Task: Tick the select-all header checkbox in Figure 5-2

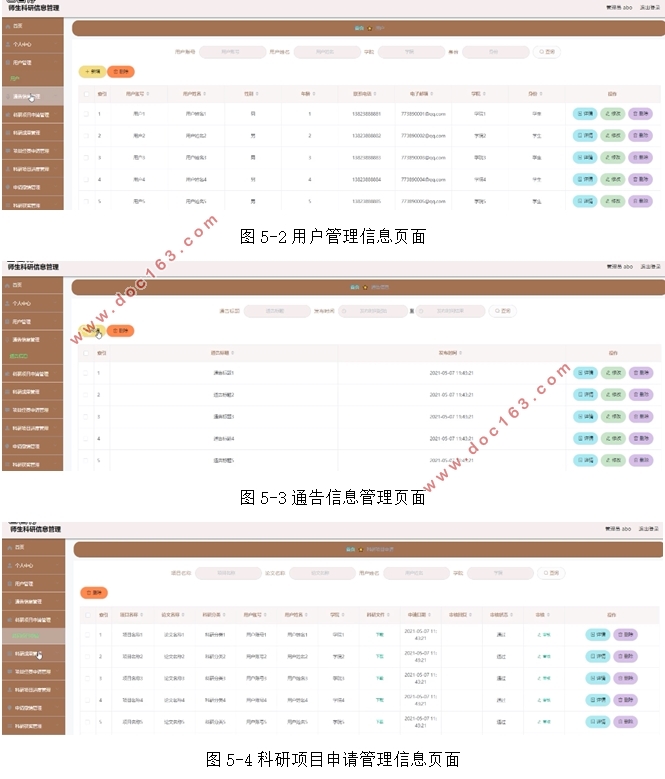Action: pos(86,94)
